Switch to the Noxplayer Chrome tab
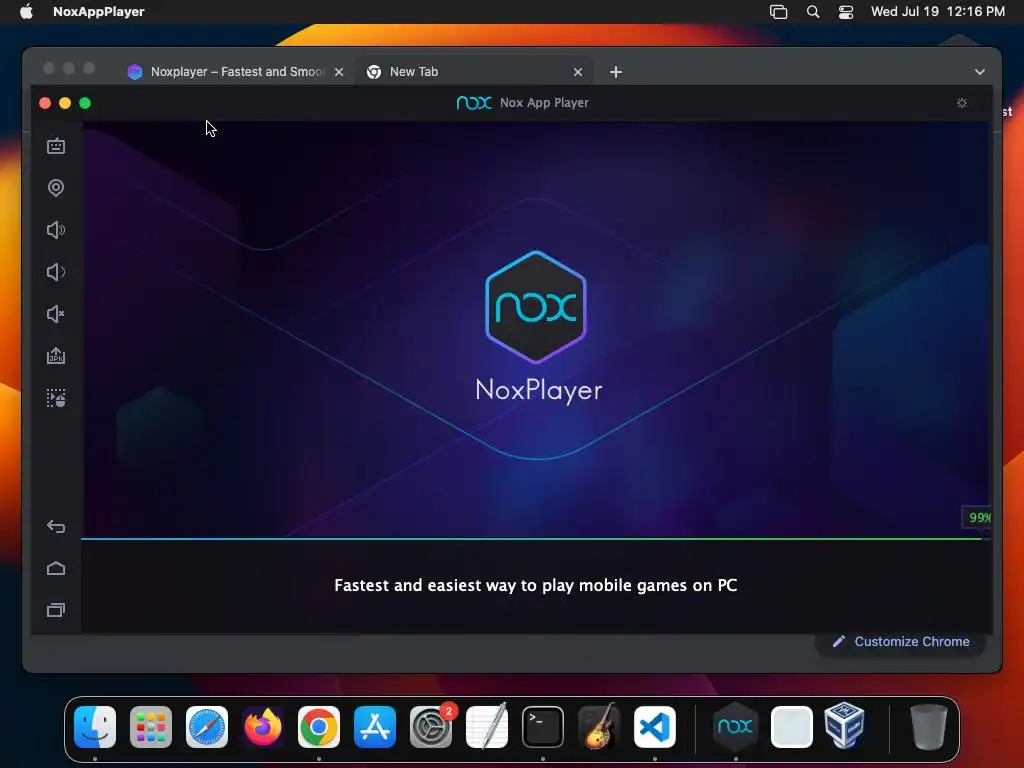The height and width of the screenshot is (768, 1024). [x=236, y=72]
